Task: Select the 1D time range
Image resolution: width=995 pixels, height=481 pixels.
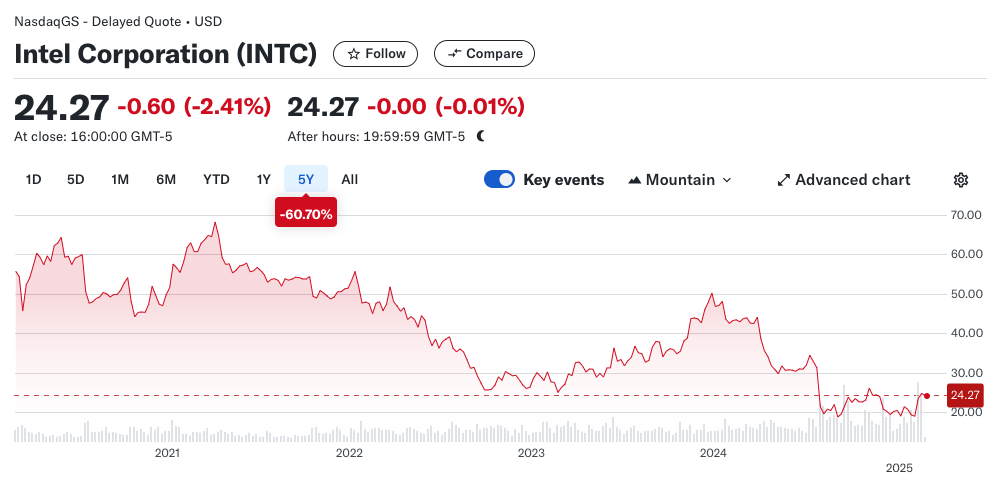Action: (33, 180)
